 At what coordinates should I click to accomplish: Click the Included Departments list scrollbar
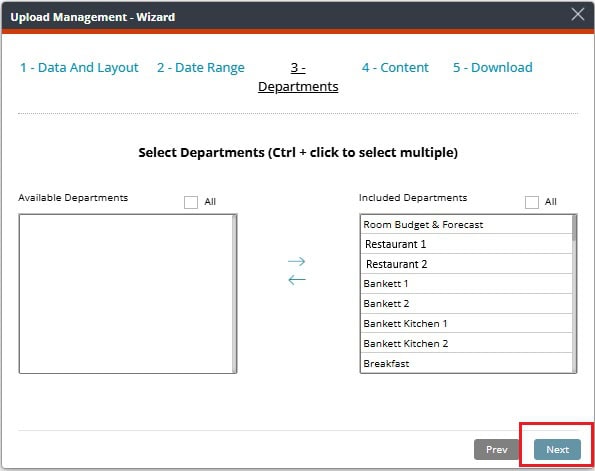[x=575, y=293]
